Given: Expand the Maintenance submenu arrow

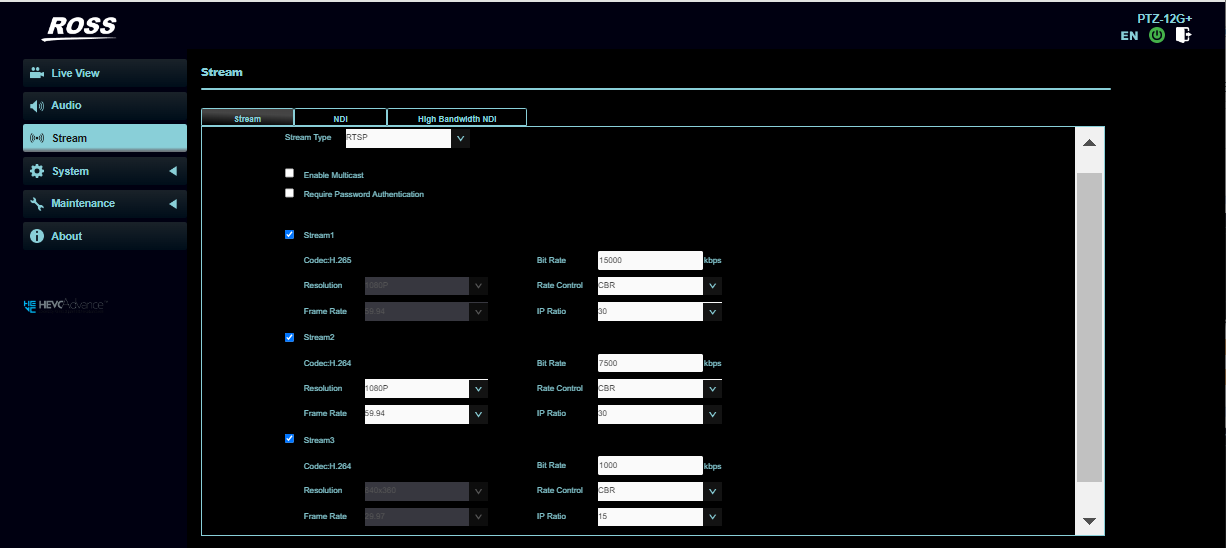Looking at the screenshot, I should [172, 204].
